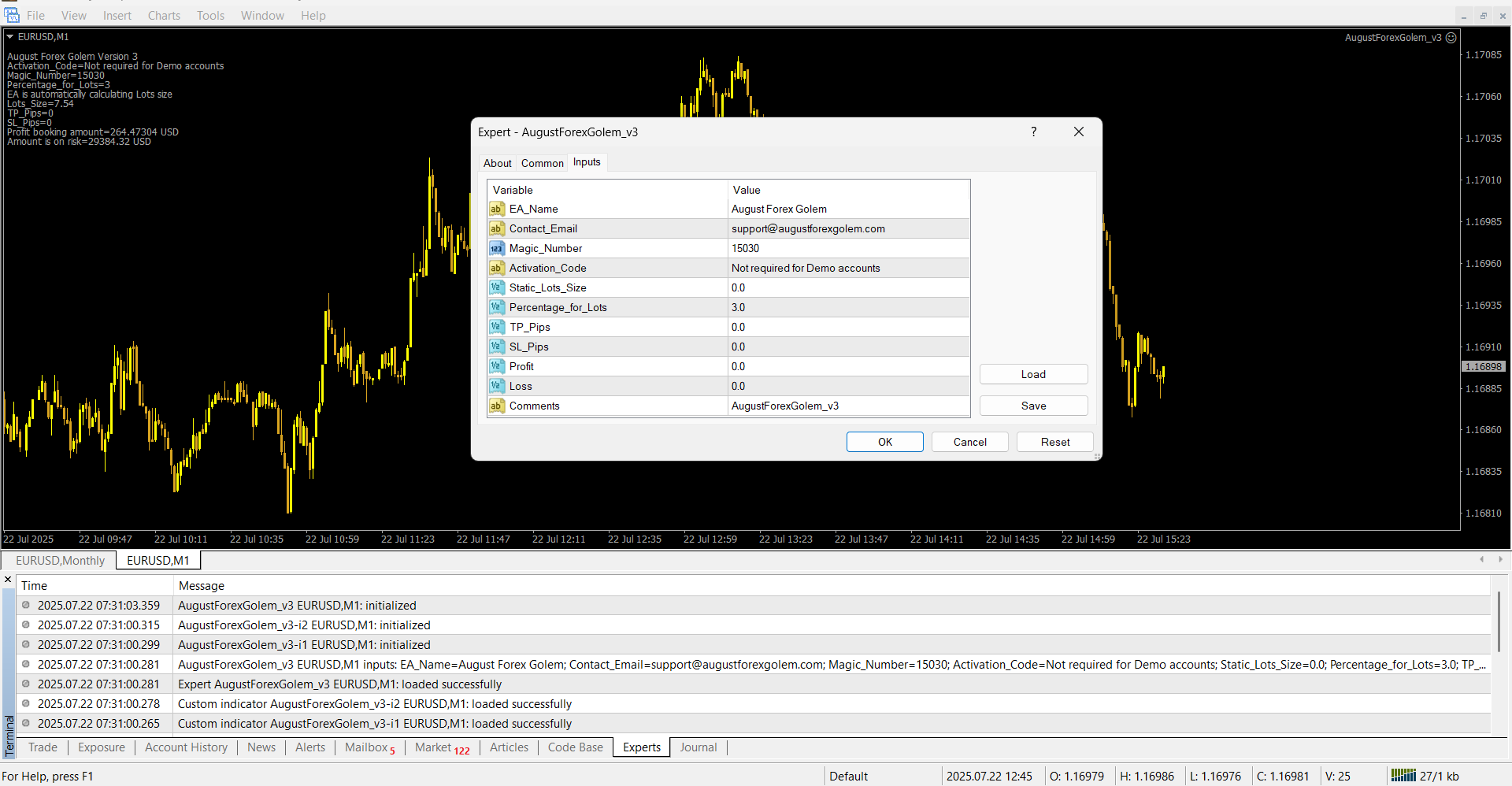Click the Comments string variable icon
This screenshot has height=786, width=1512.
pos(496,406)
